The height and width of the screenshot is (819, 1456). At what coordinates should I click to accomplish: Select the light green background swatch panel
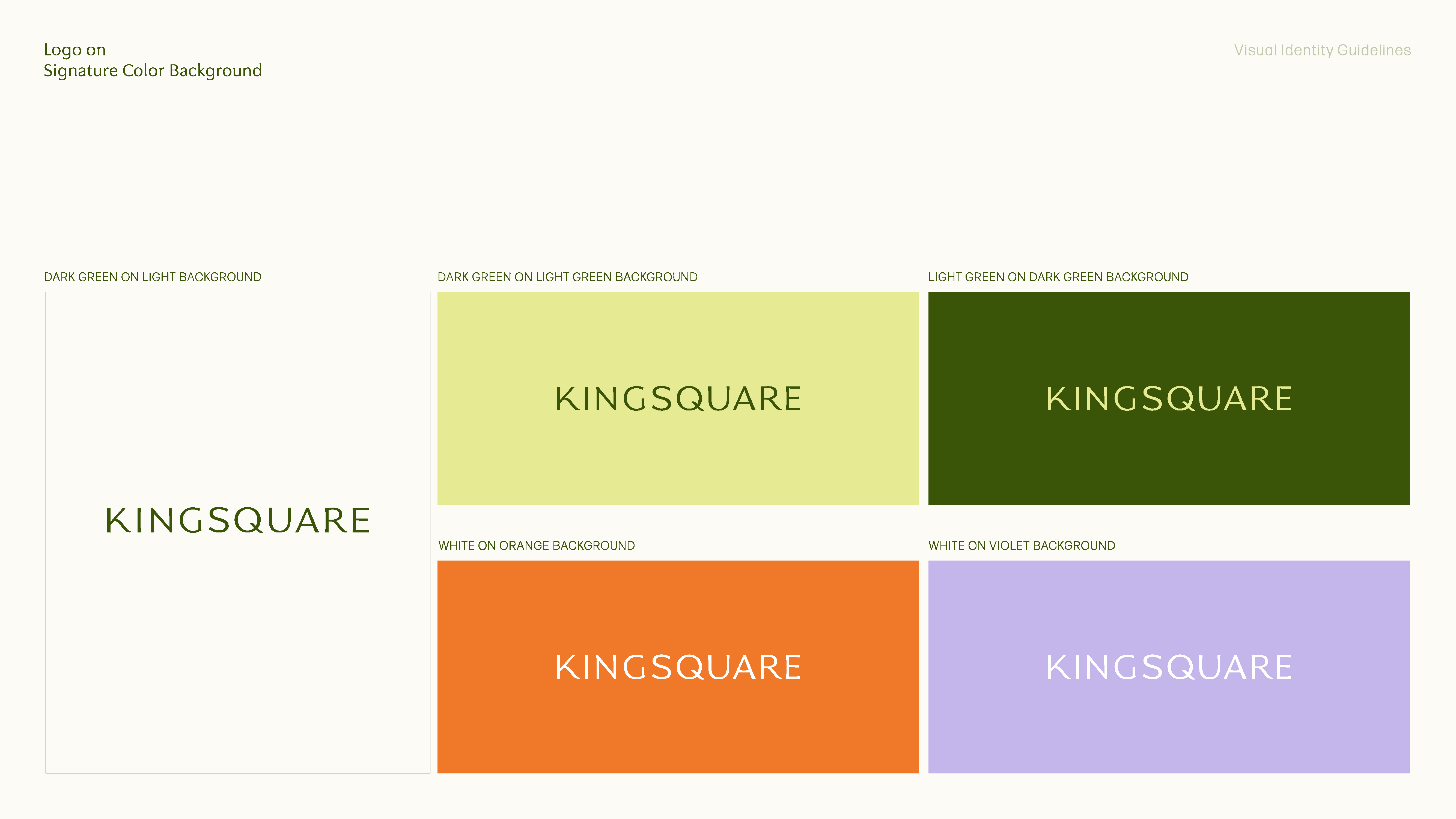coord(678,398)
